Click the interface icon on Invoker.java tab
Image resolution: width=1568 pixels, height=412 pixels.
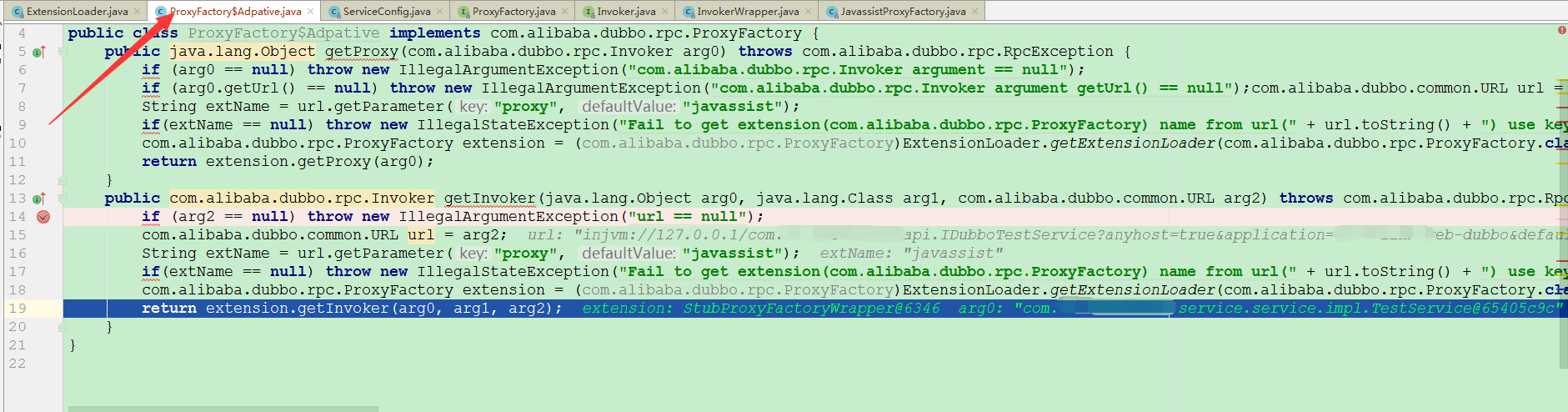(x=589, y=12)
